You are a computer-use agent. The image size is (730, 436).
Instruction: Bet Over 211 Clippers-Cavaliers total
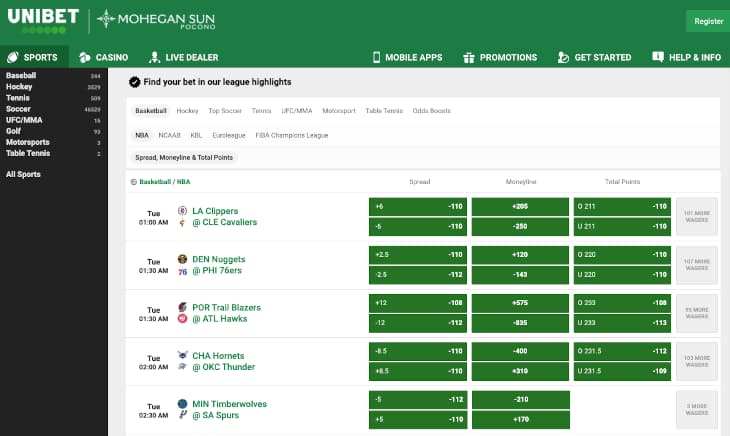(622, 207)
